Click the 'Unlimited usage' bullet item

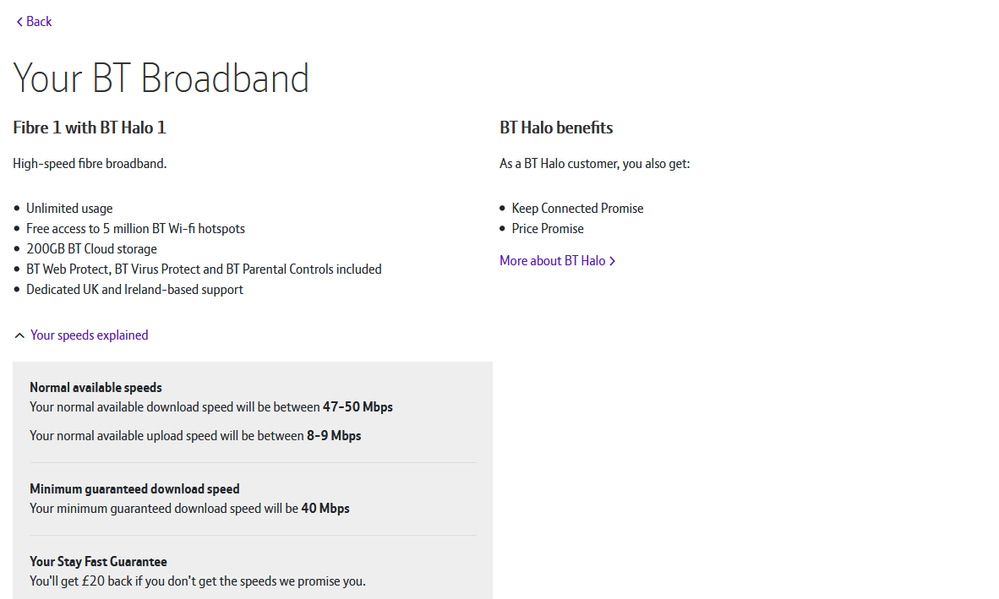(x=69, y=209)
